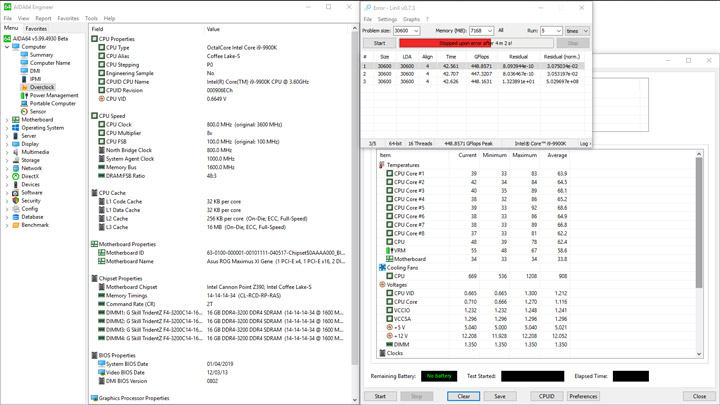Open LinX Graphs menu

coord(411,19)
